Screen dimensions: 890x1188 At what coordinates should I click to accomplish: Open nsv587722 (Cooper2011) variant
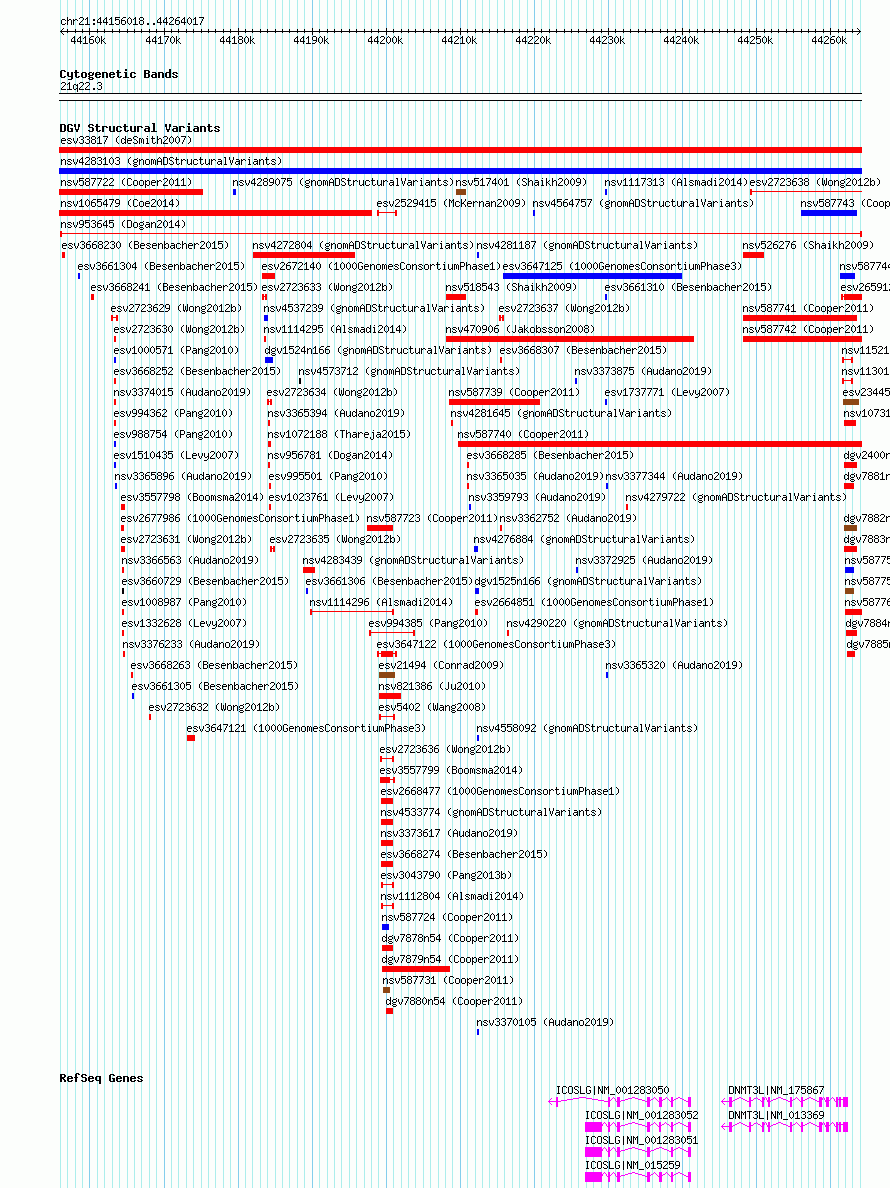point(126,183)
